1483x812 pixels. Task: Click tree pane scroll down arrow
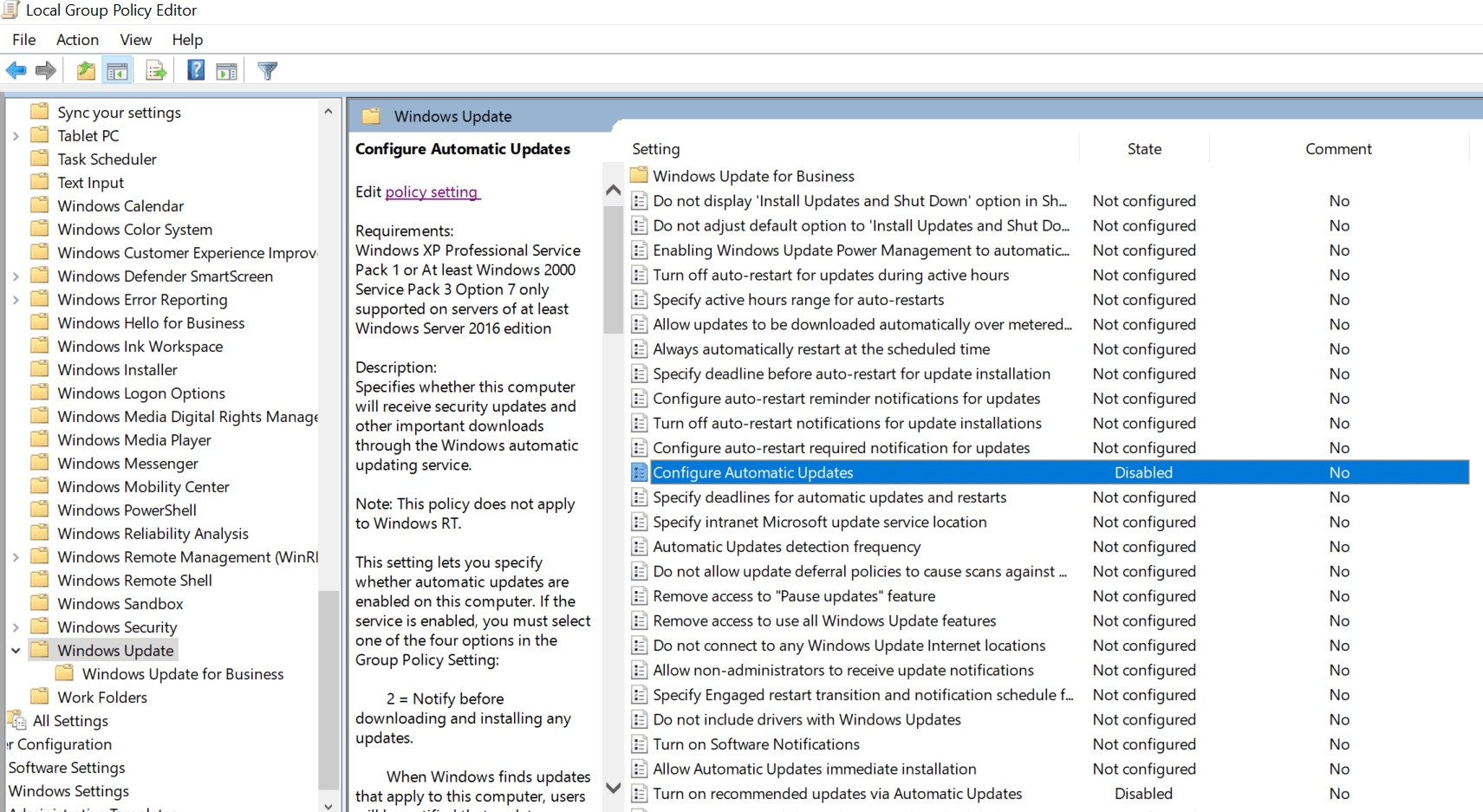click(328, 805)
